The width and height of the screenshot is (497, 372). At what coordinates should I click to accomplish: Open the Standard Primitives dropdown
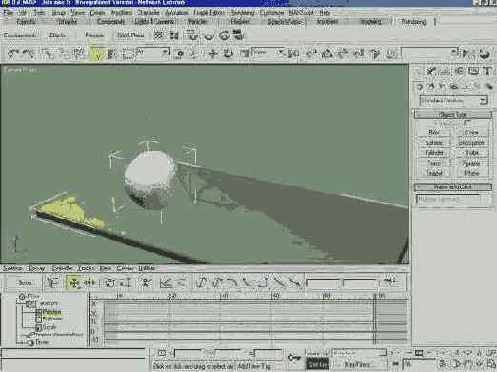click(x=453, y=100)
